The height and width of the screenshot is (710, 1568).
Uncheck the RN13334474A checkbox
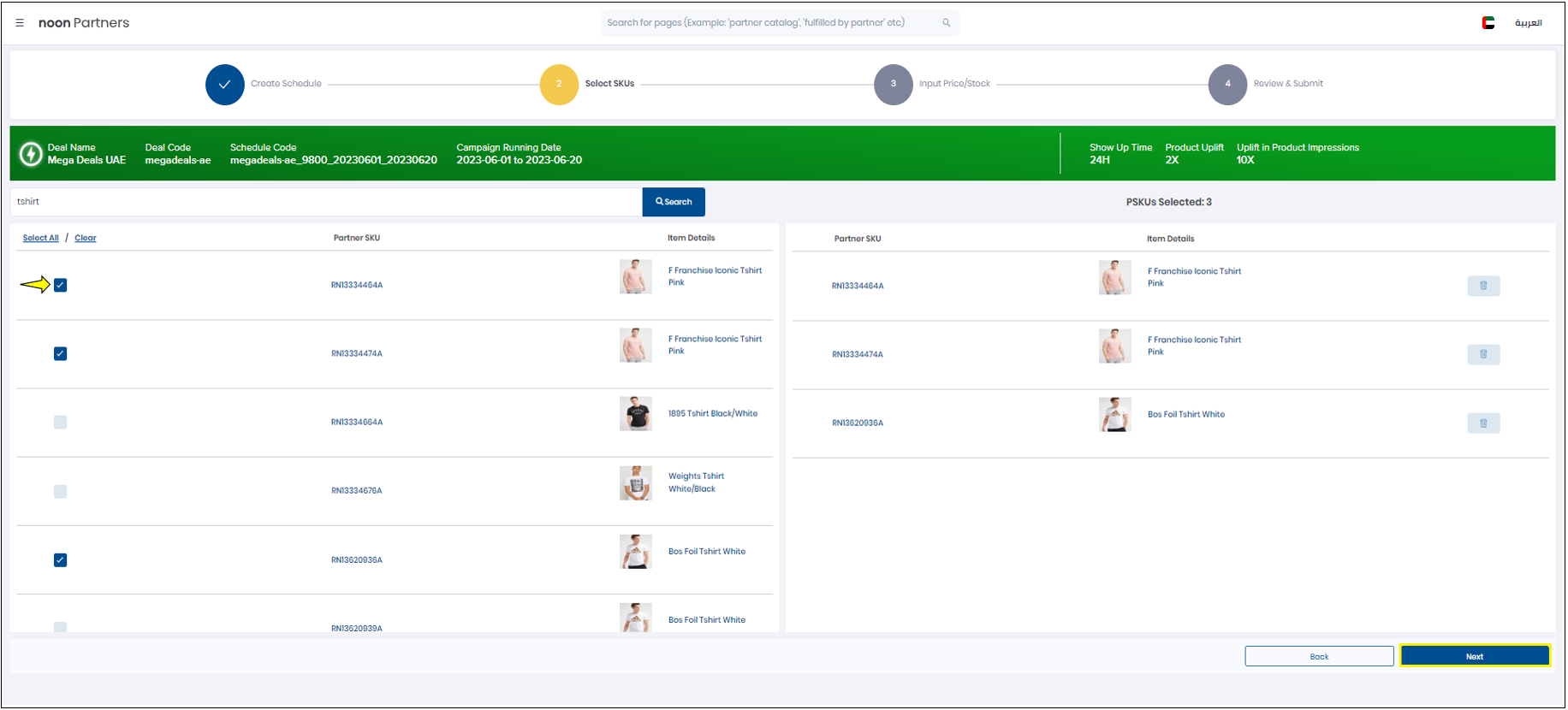coord(60,353)
